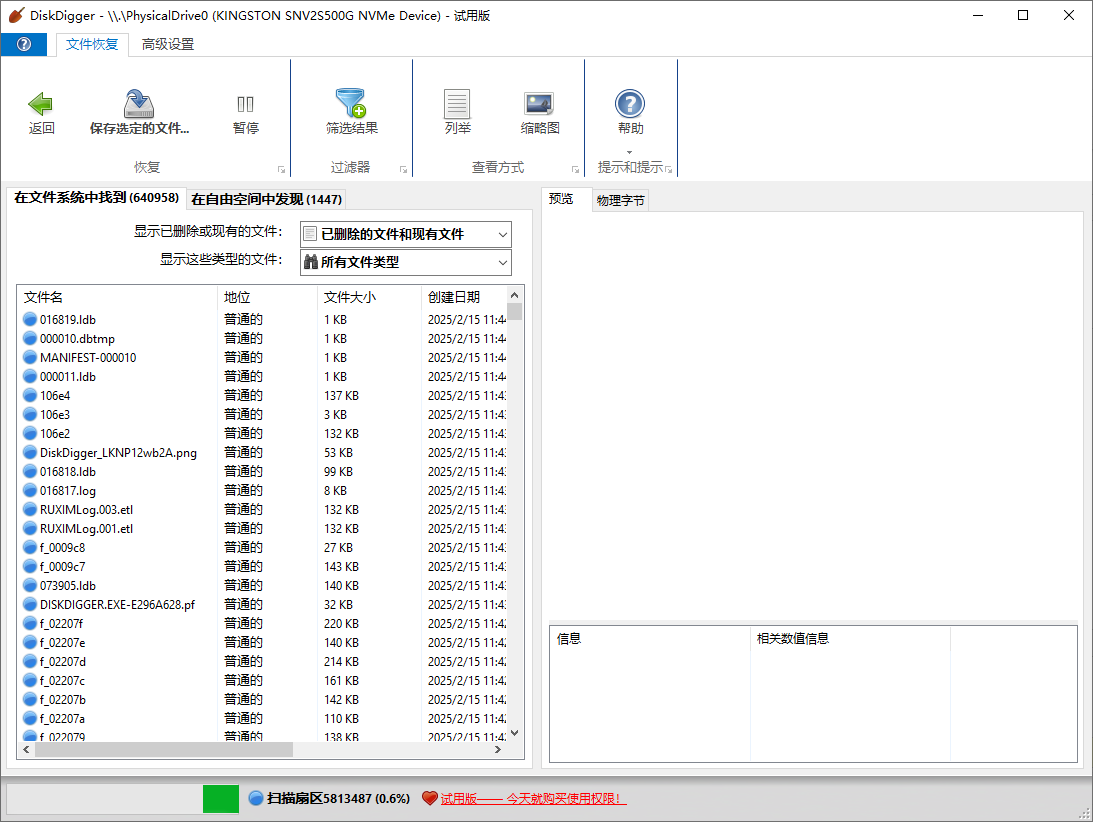Pause the scan with 暂停 button

coord(245,113)
